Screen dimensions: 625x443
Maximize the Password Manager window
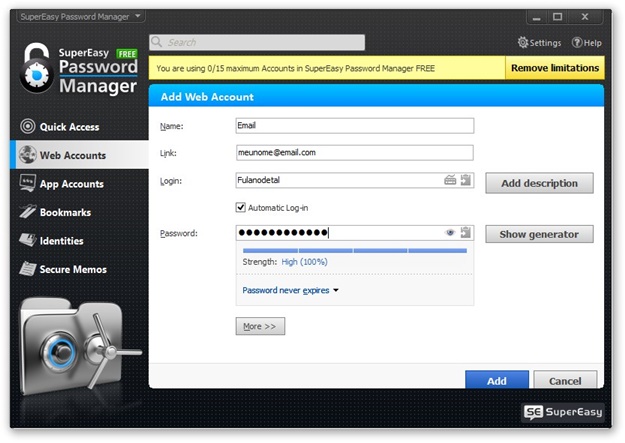pos(558,17)
